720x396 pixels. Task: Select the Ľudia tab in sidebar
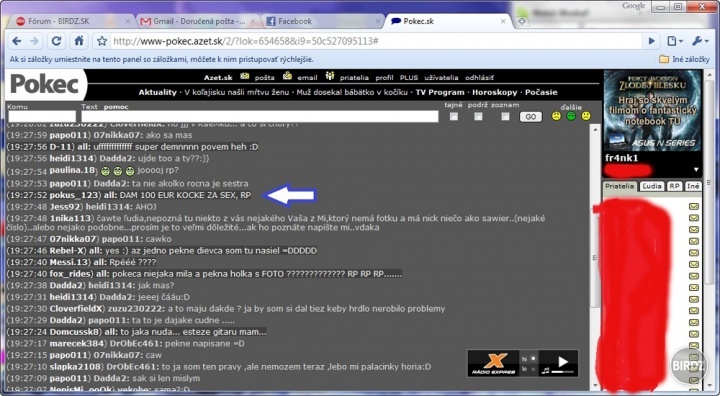pyautogui.click(x=652, y=186)
